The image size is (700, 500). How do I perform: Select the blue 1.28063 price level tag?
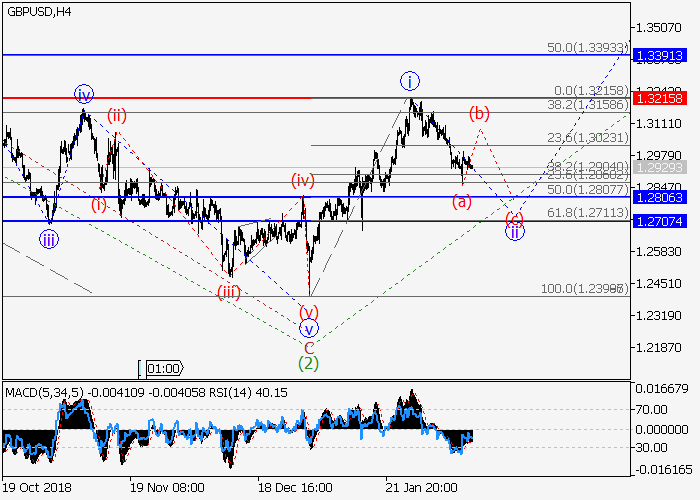click(x=660, y=197)
